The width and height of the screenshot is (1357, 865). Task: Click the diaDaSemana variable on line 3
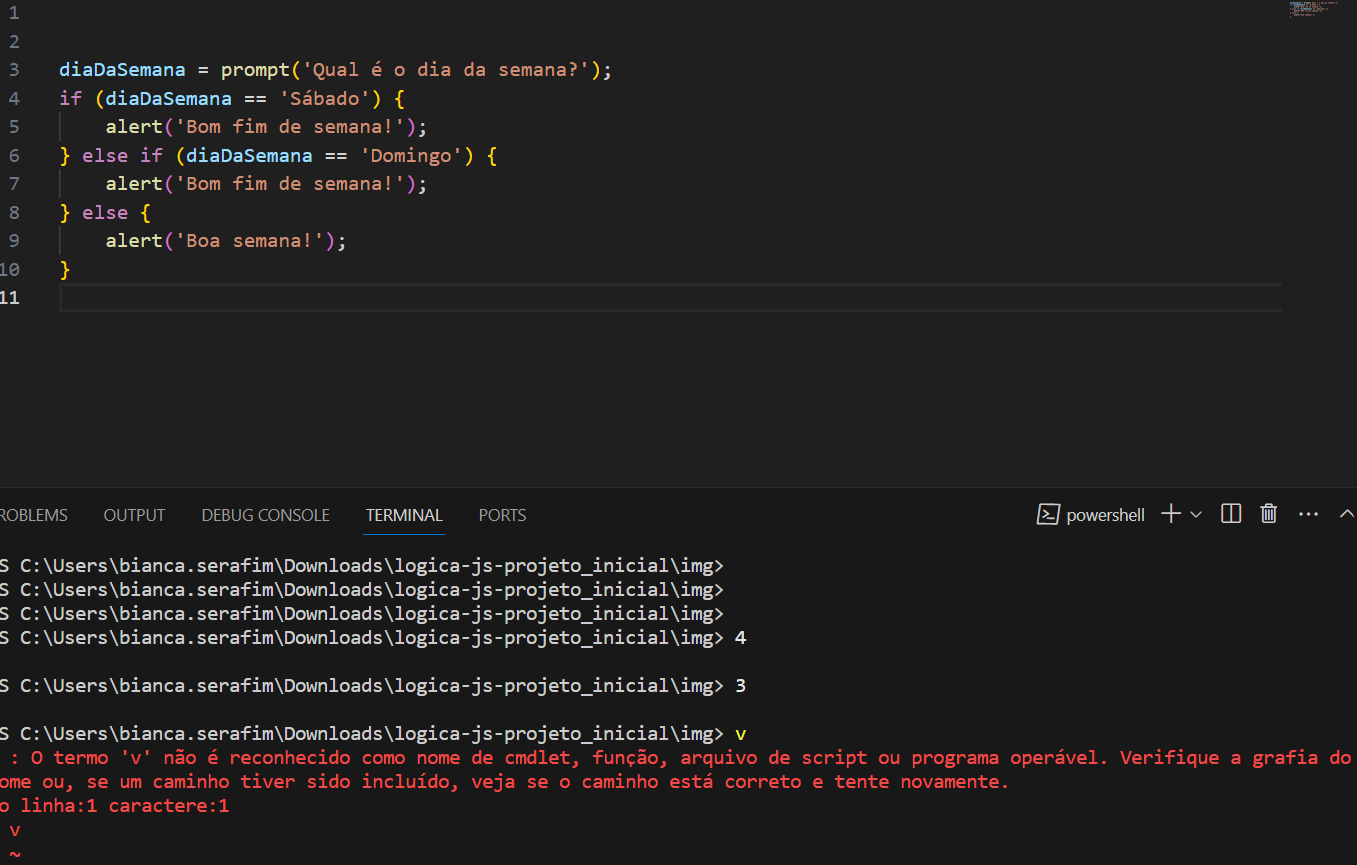click(x=122, y=70)
